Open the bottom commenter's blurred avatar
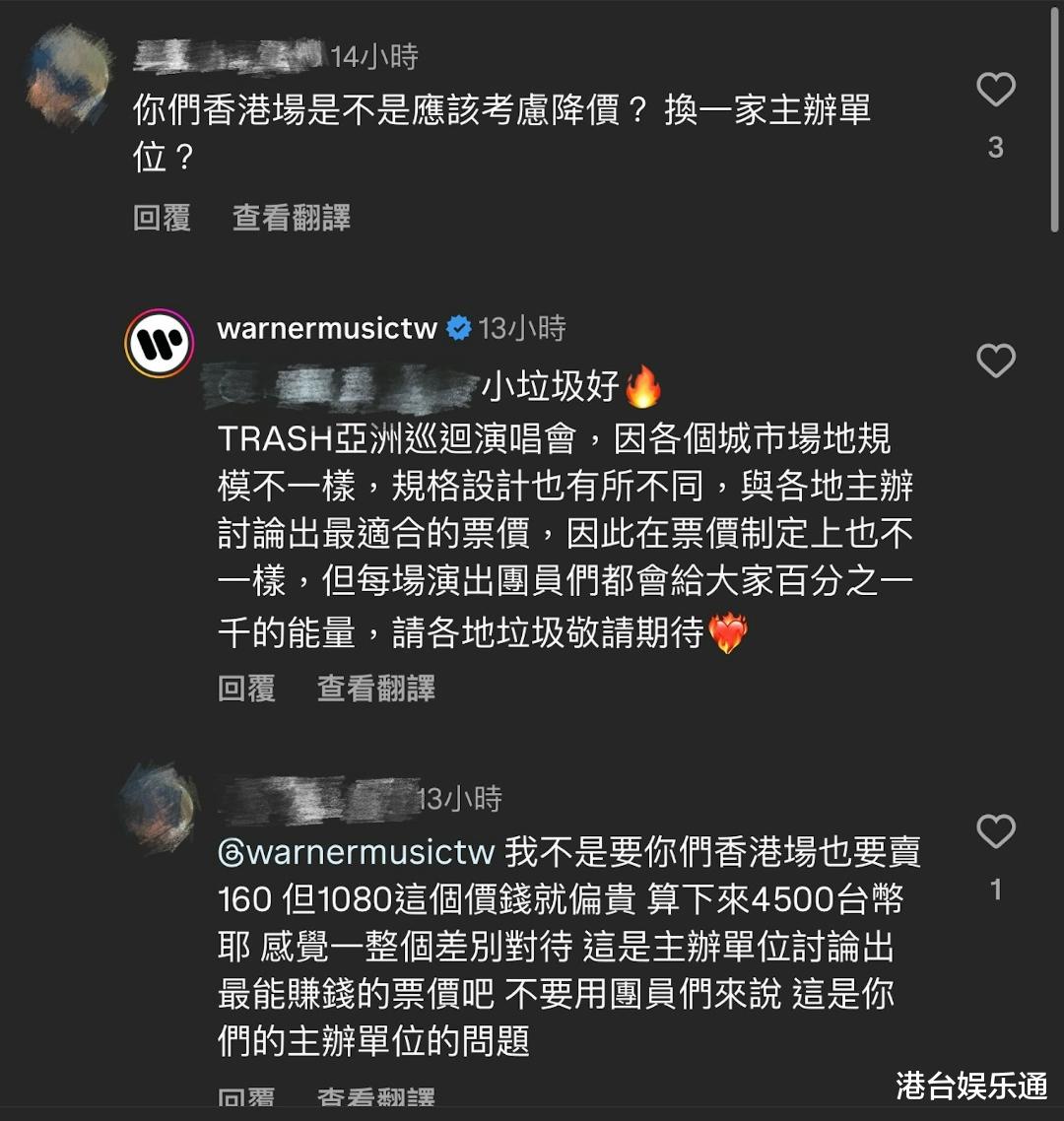1064x1121 pixels. click(158, 808)
